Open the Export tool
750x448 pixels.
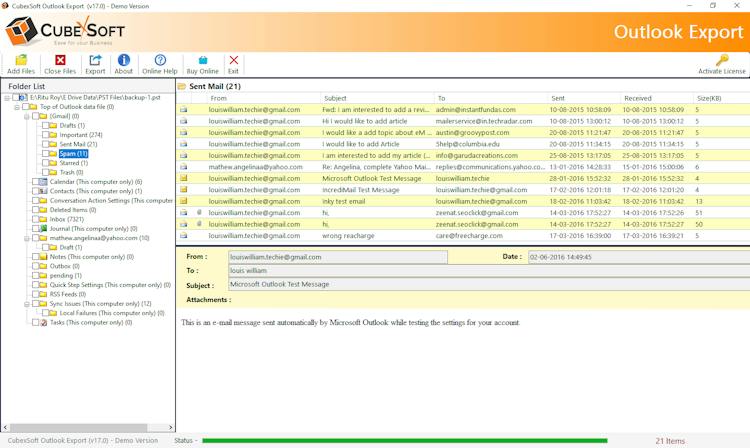[95, 65]
